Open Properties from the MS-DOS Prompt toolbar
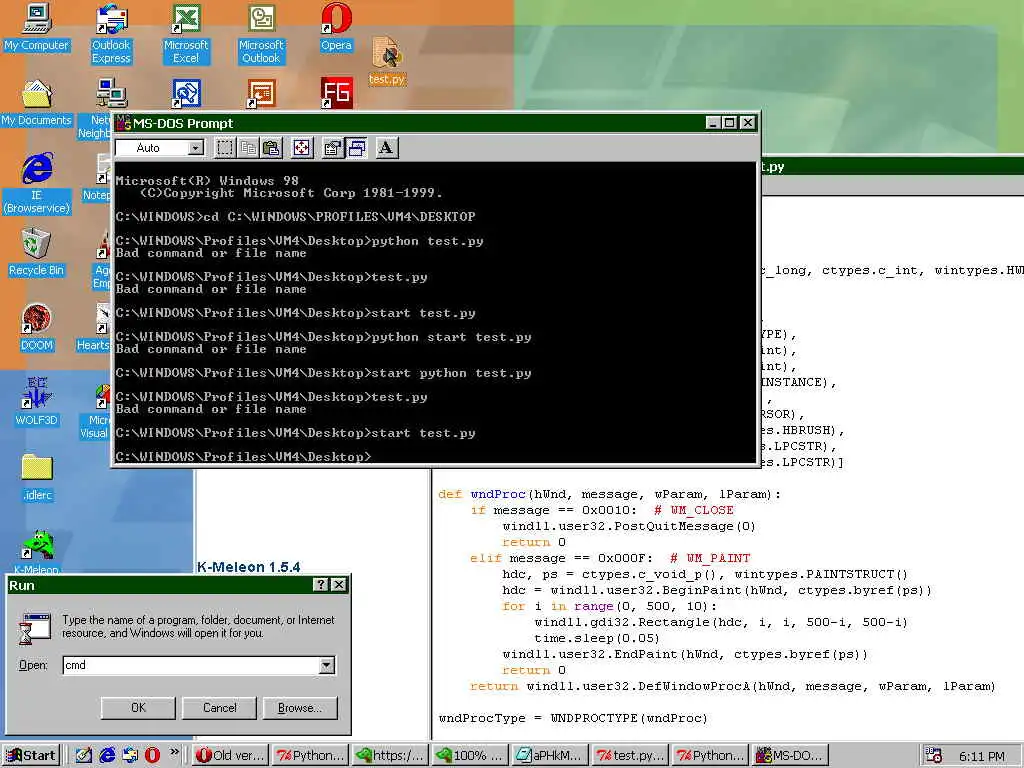Viewport: 1024px width, 768px height. [x=332, y=148]
